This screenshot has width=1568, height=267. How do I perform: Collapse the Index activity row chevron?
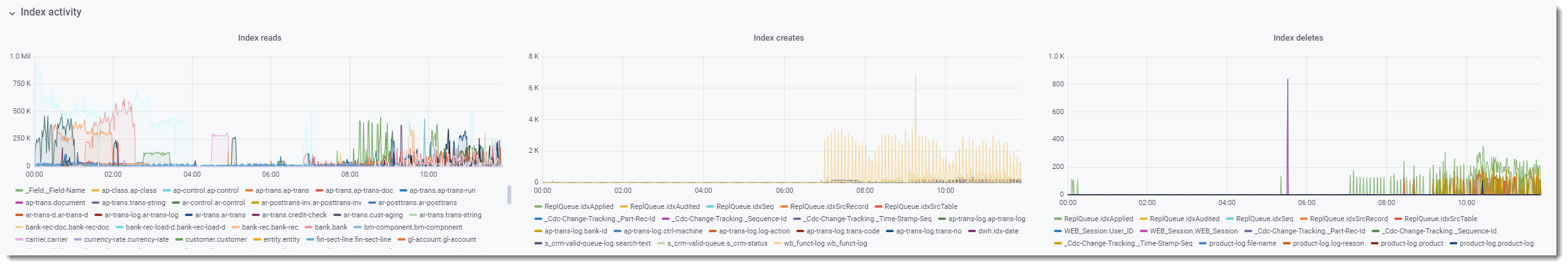click(x=12, y=13)
